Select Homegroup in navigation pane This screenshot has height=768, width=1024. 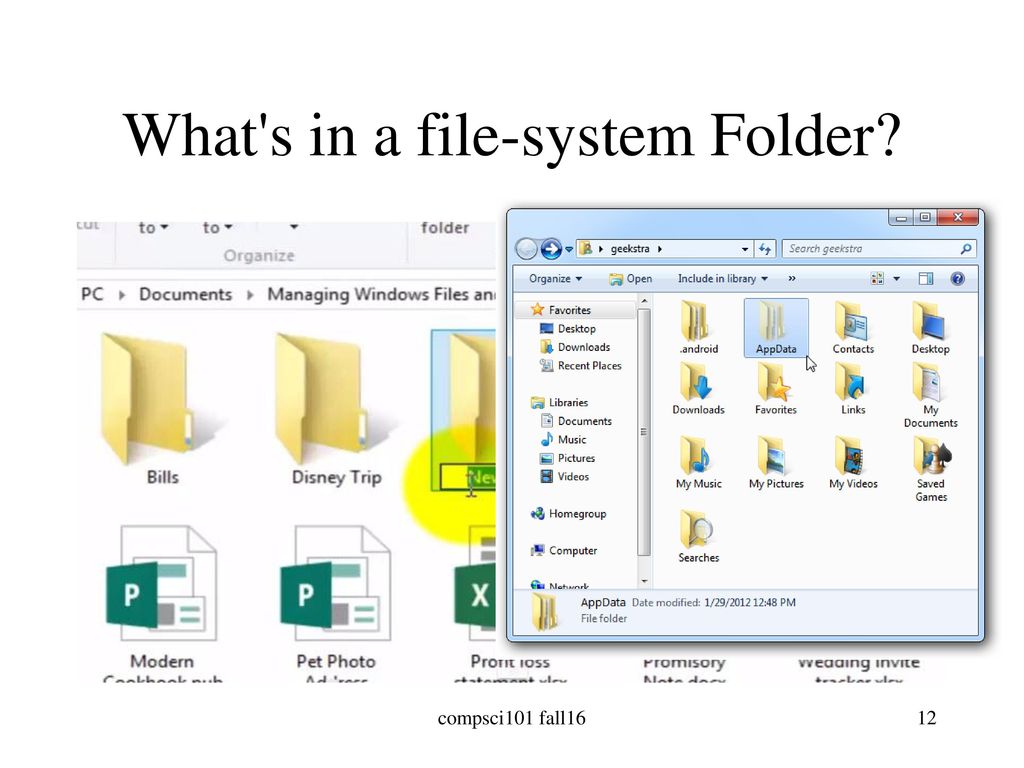pos(577,514)
